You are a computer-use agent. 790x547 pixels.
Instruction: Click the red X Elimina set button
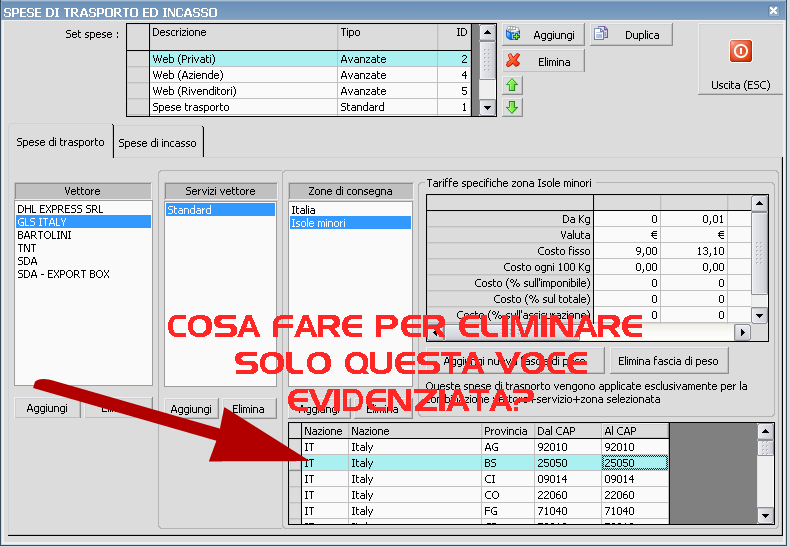(x=543, y=61)
